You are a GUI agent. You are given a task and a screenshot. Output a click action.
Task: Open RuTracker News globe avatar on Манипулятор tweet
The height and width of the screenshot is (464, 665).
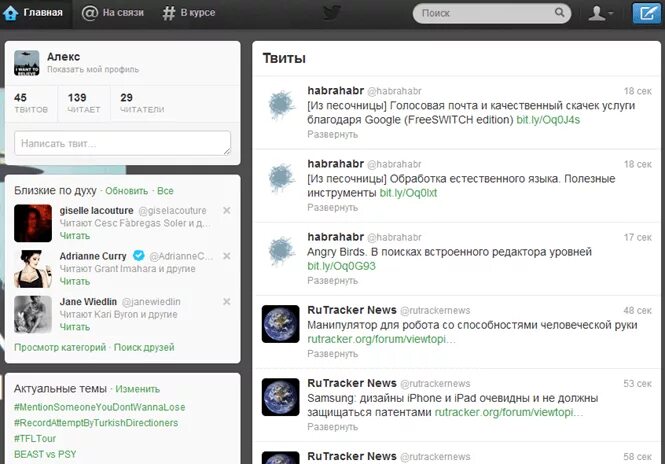click(x=281, y=324)
